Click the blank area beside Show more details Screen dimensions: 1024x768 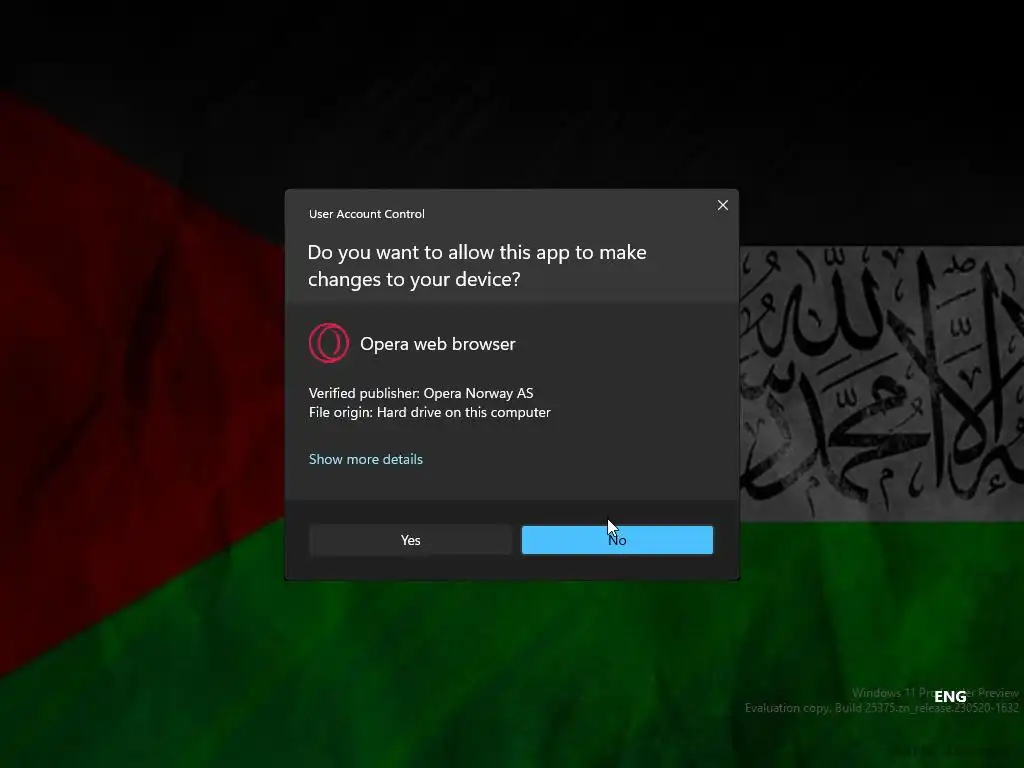(575, 459)
